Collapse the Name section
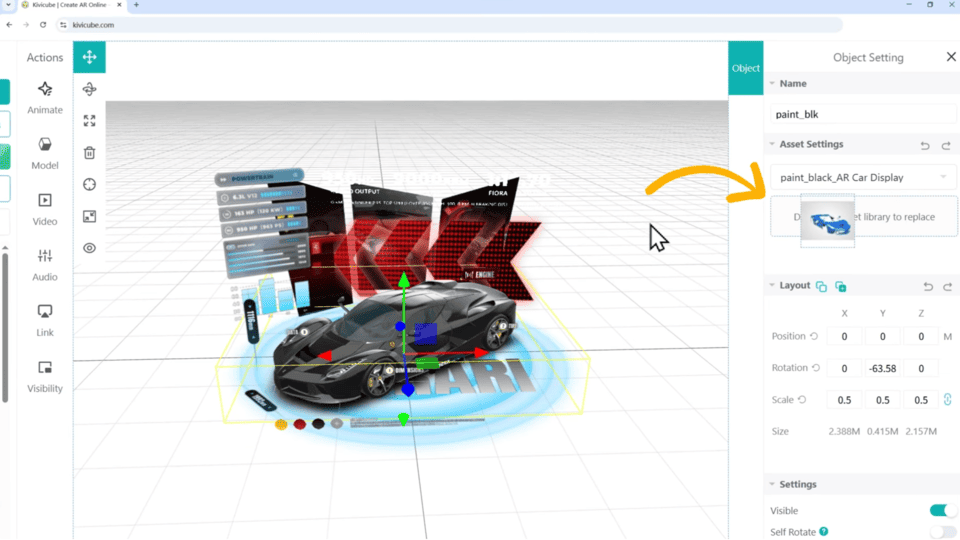Screen dimensions: 960x540 [772, 83]
